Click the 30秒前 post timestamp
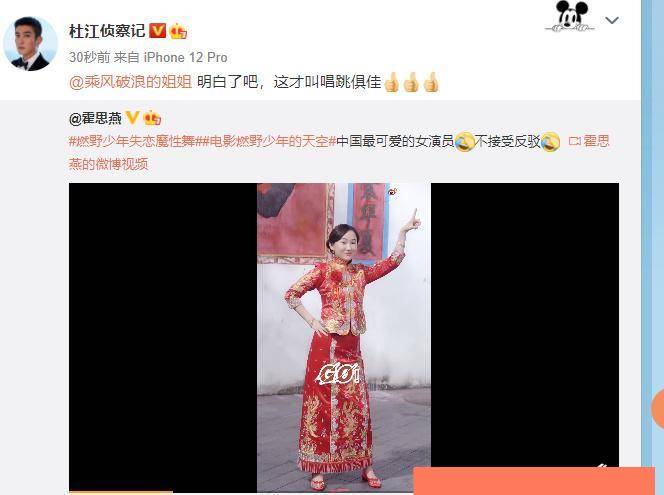 pos(89,57)
